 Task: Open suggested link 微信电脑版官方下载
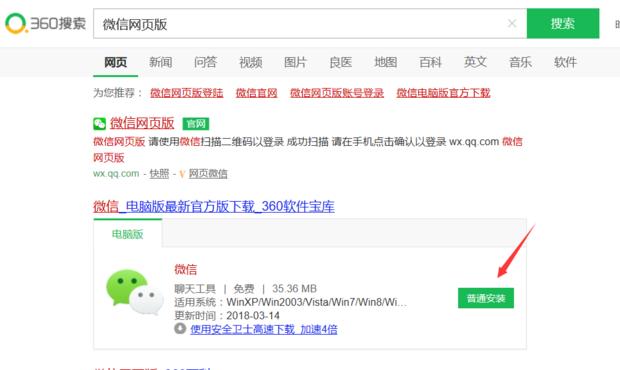coord(443,93)
